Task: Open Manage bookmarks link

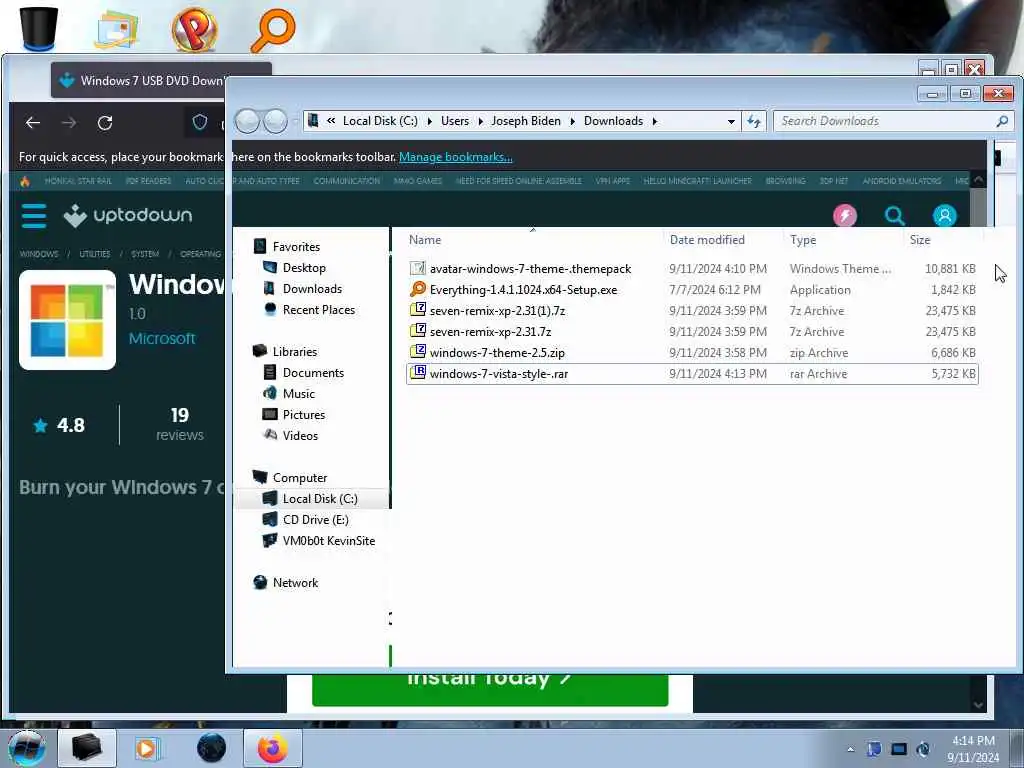Action: (x=456, y=157)
